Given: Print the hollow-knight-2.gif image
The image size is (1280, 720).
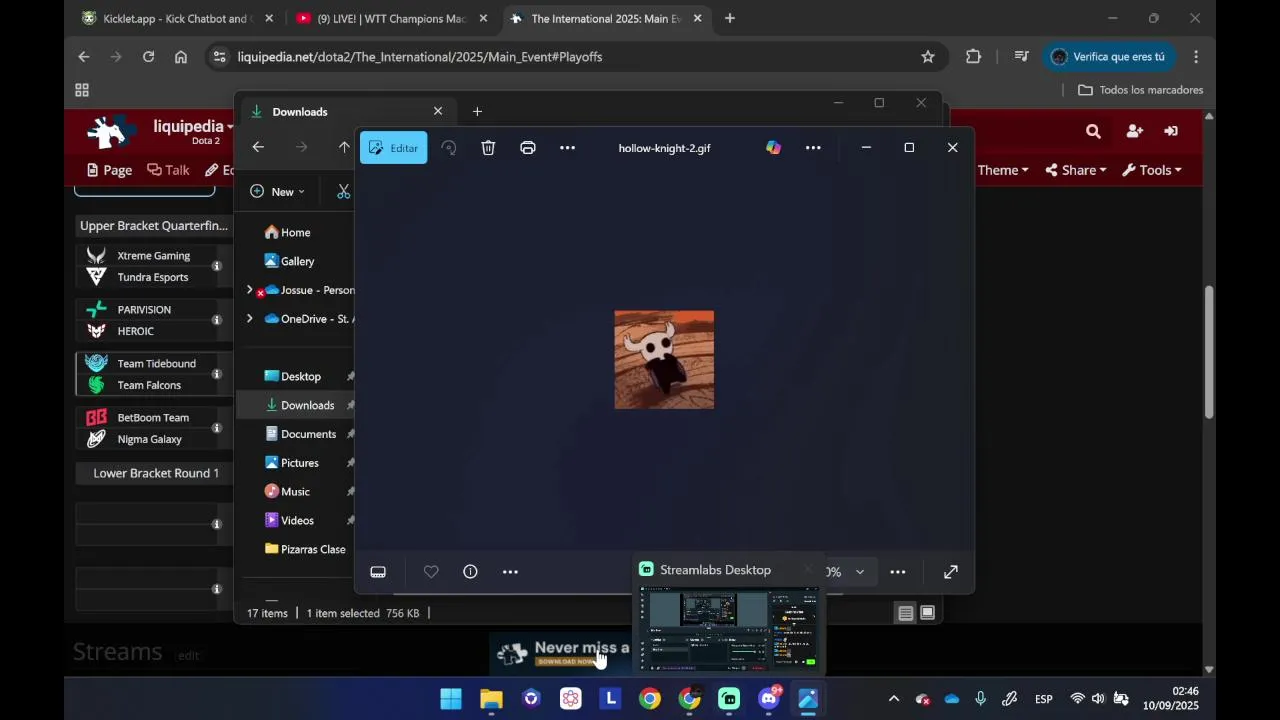Looking at the screenshot, I should 528,148.
